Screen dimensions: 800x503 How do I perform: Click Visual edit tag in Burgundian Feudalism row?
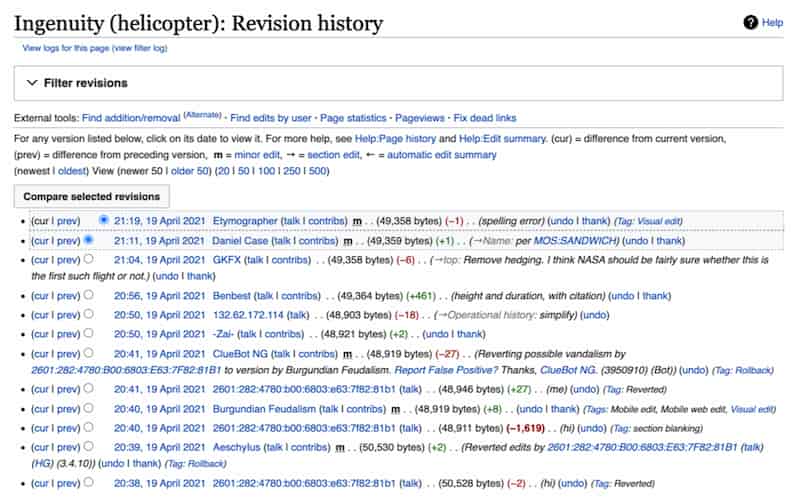coord(752,409)
